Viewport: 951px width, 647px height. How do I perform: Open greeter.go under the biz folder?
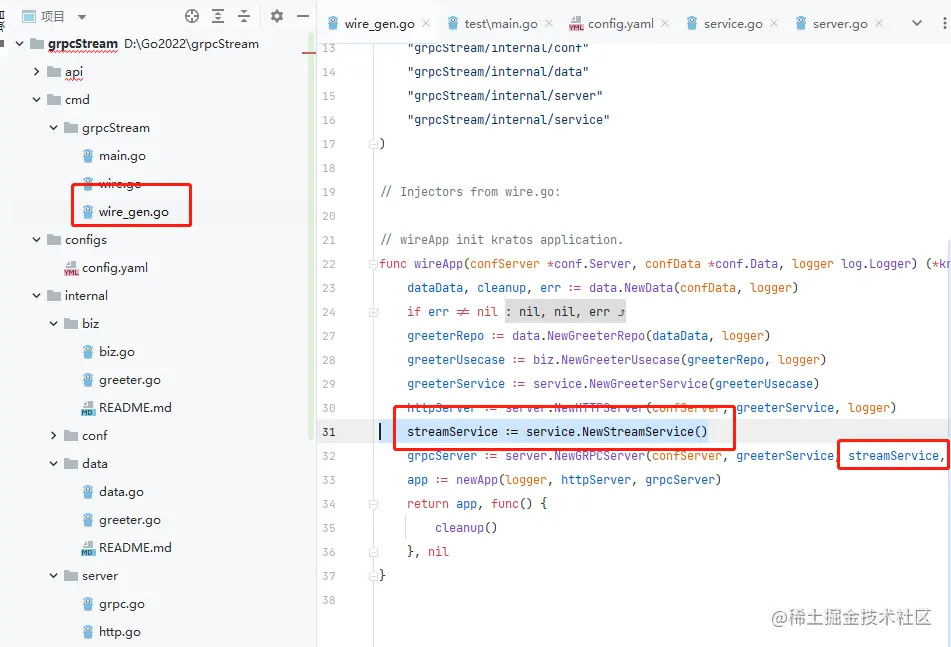tap(130, 380)
